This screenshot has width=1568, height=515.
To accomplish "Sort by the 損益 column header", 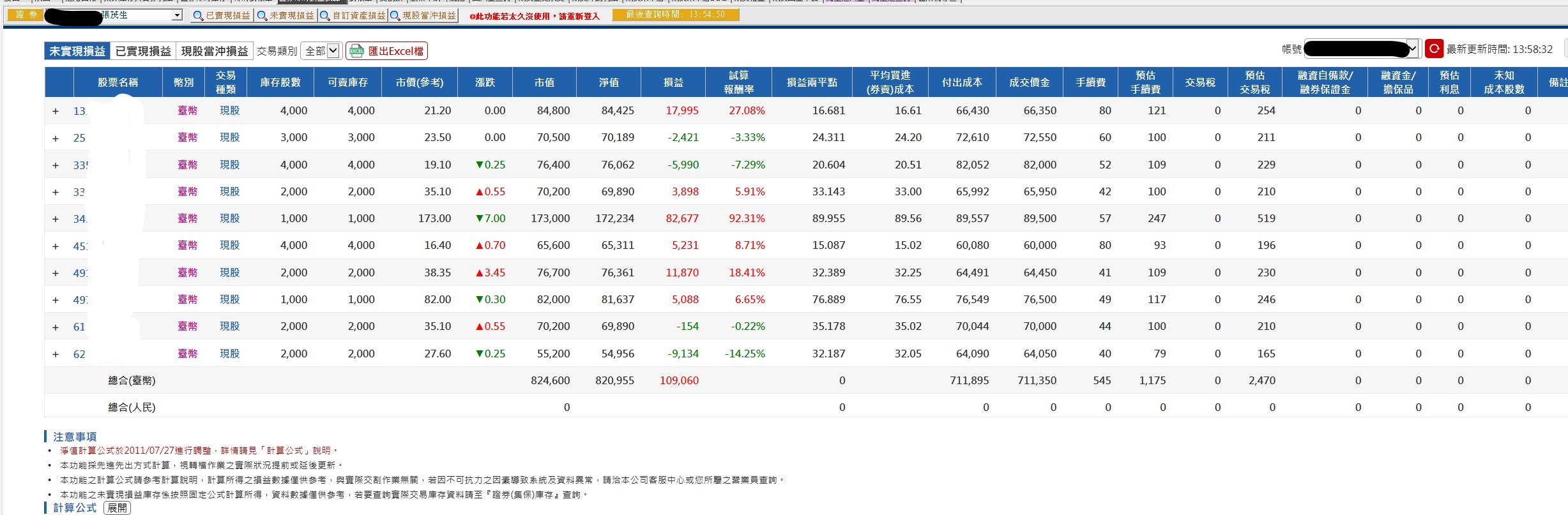I will [673, 82].
